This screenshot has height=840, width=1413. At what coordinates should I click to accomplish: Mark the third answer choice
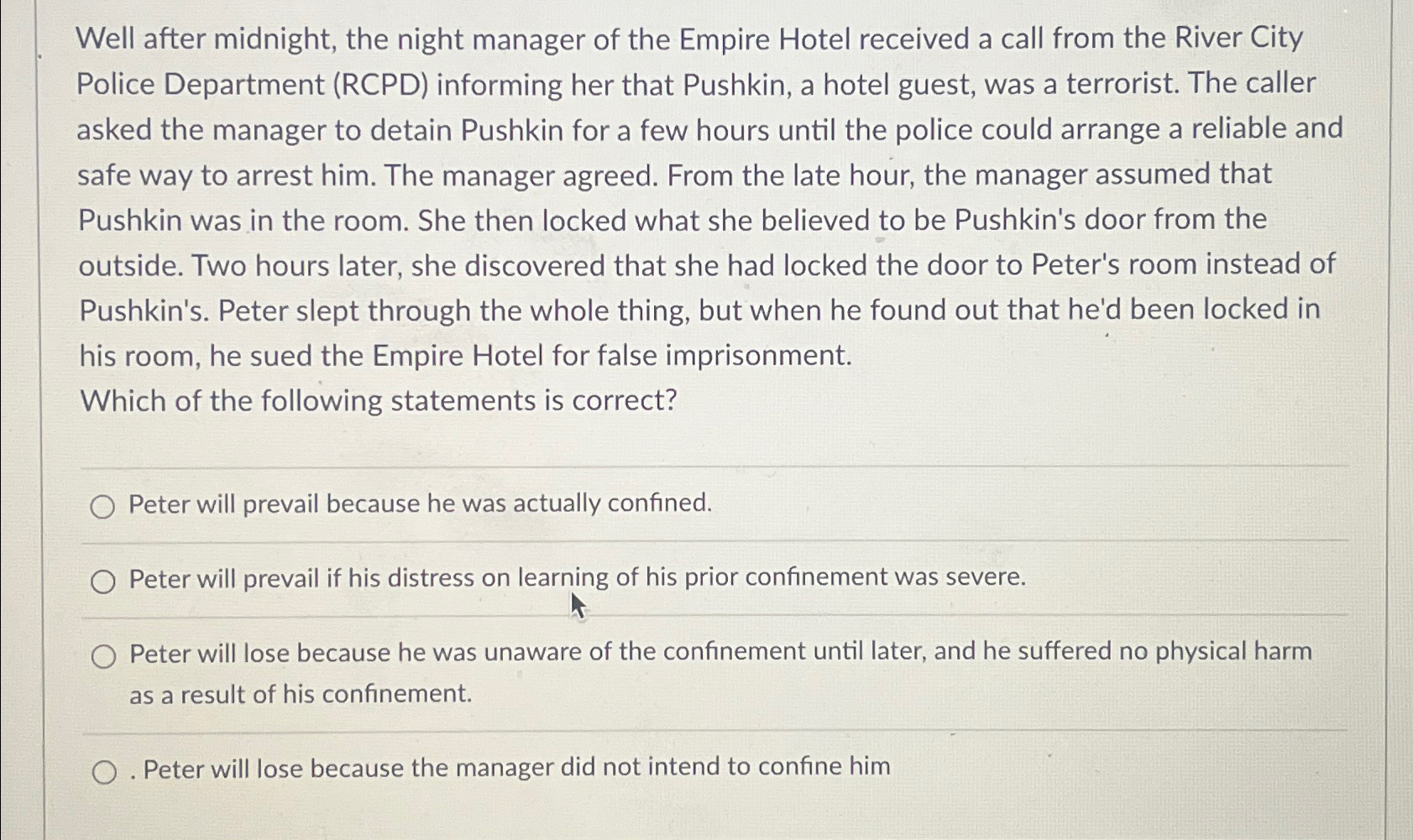(x=105, y=655)
